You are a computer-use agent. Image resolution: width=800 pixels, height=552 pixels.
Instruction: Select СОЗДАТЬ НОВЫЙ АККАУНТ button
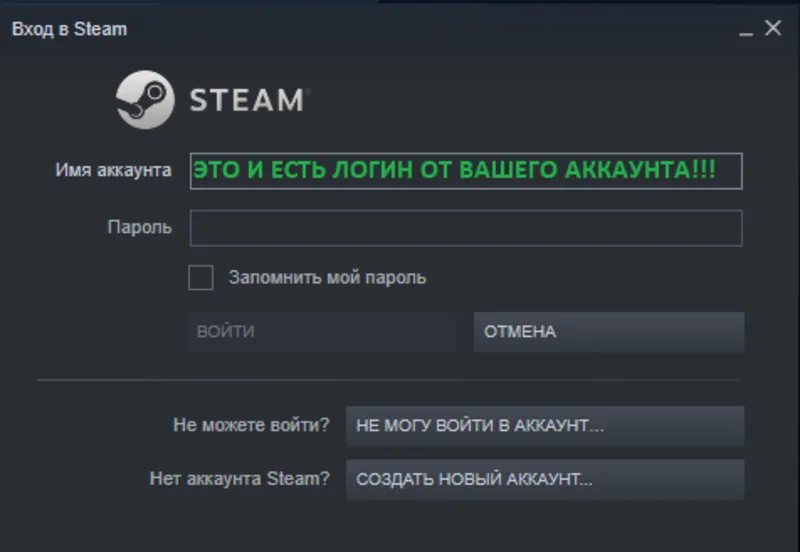(545, 480)
